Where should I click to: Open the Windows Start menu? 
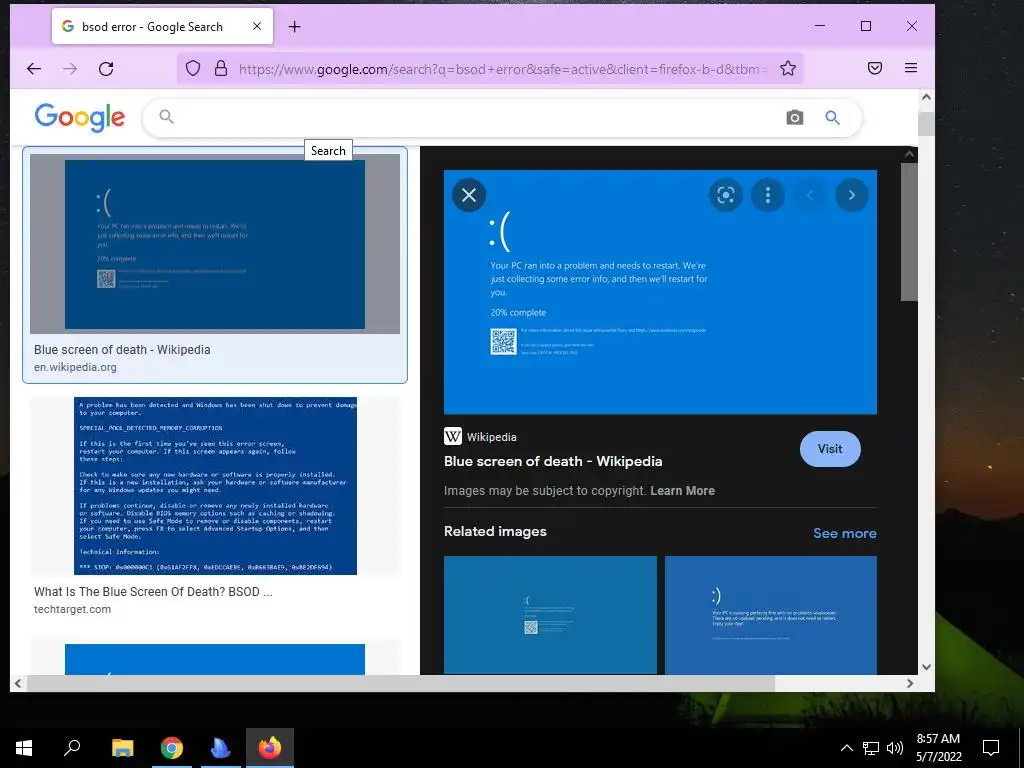click(24, 748)
